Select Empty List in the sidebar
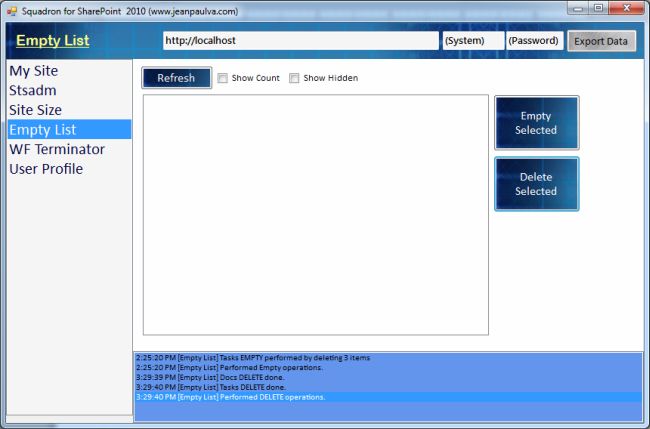This screenshot has height=429, width=650. (69, 129)
